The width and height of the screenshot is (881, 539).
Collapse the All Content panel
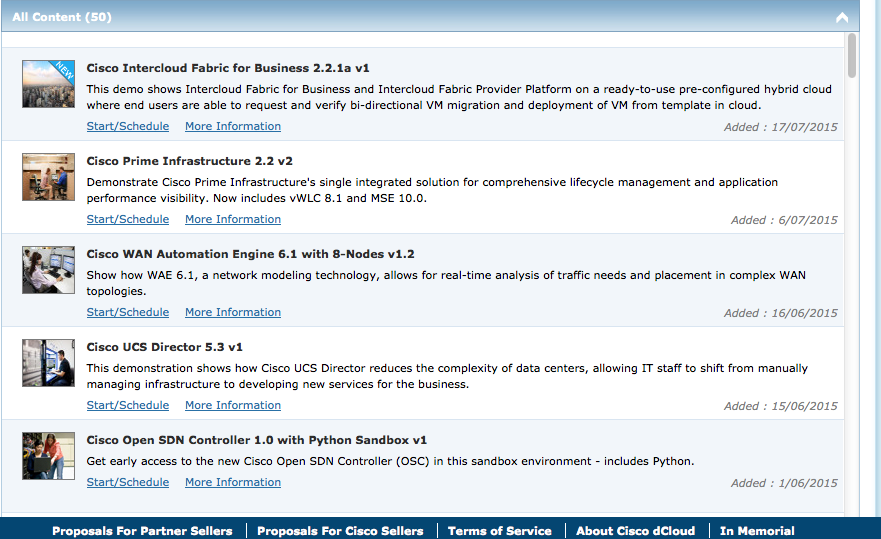(842, 17)
